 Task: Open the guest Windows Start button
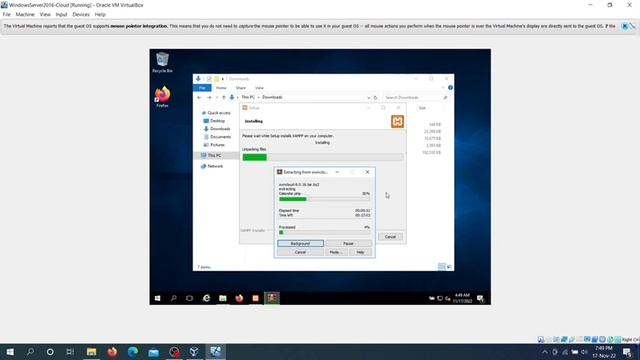pyautogui.click(x=158, y=298)
